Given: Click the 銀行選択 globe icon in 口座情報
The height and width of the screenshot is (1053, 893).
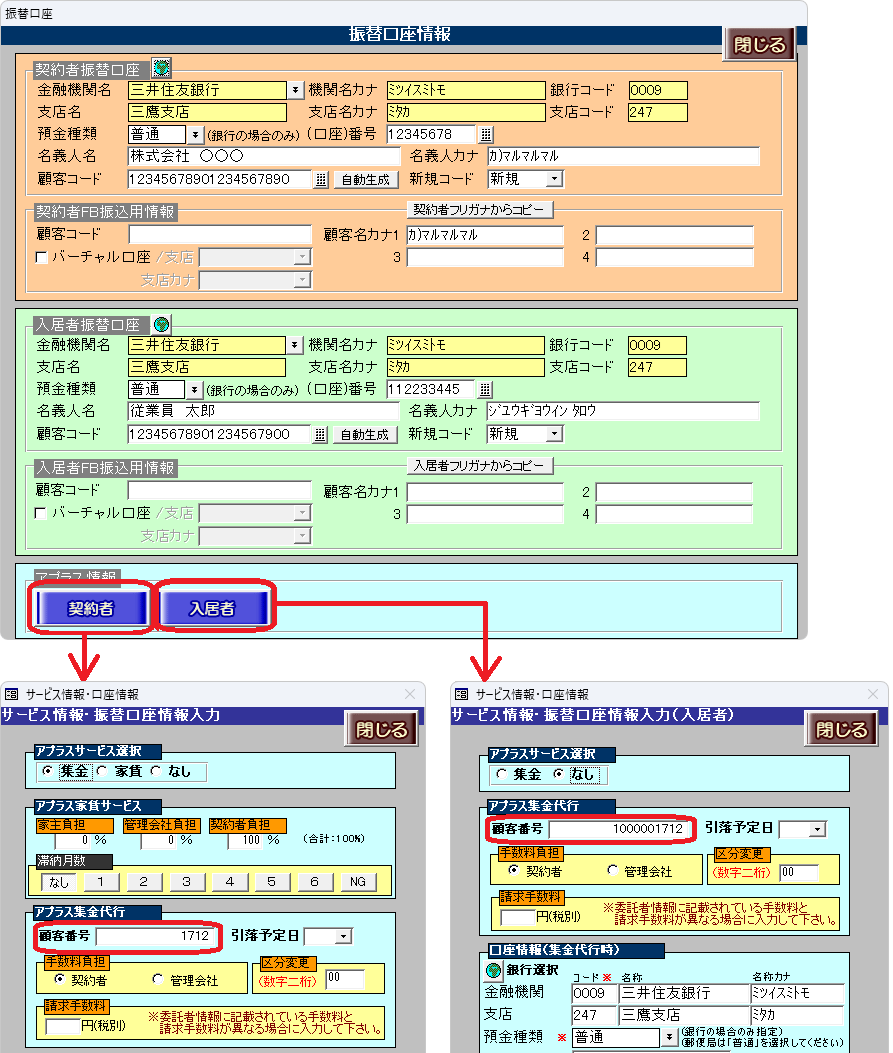Looking at the screenshot, I should (493, 969).
